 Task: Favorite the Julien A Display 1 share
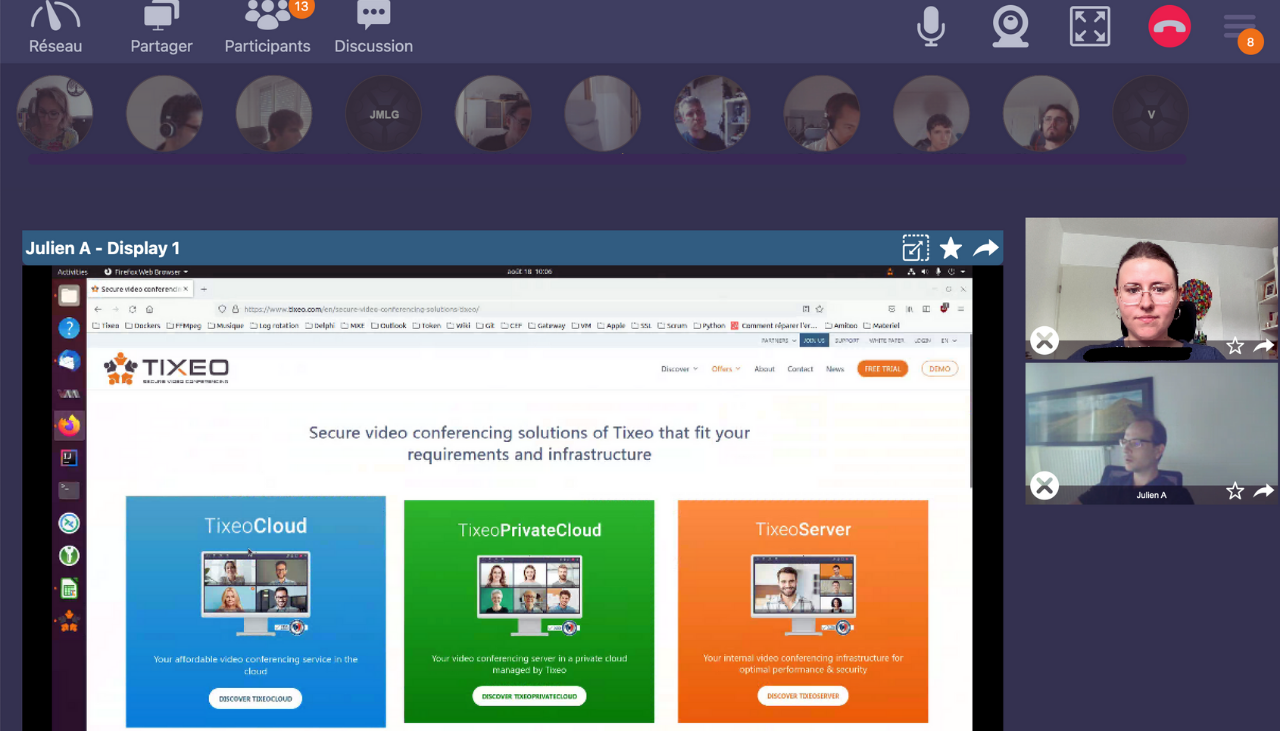point(951,248)
